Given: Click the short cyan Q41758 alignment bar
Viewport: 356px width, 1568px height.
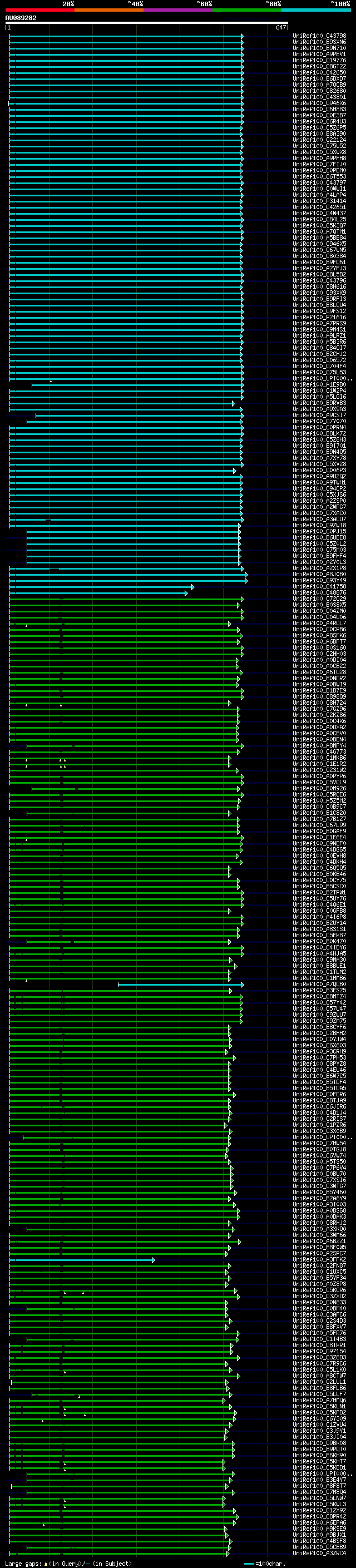Looking at the screenshot, I should [x=102, y=587].
